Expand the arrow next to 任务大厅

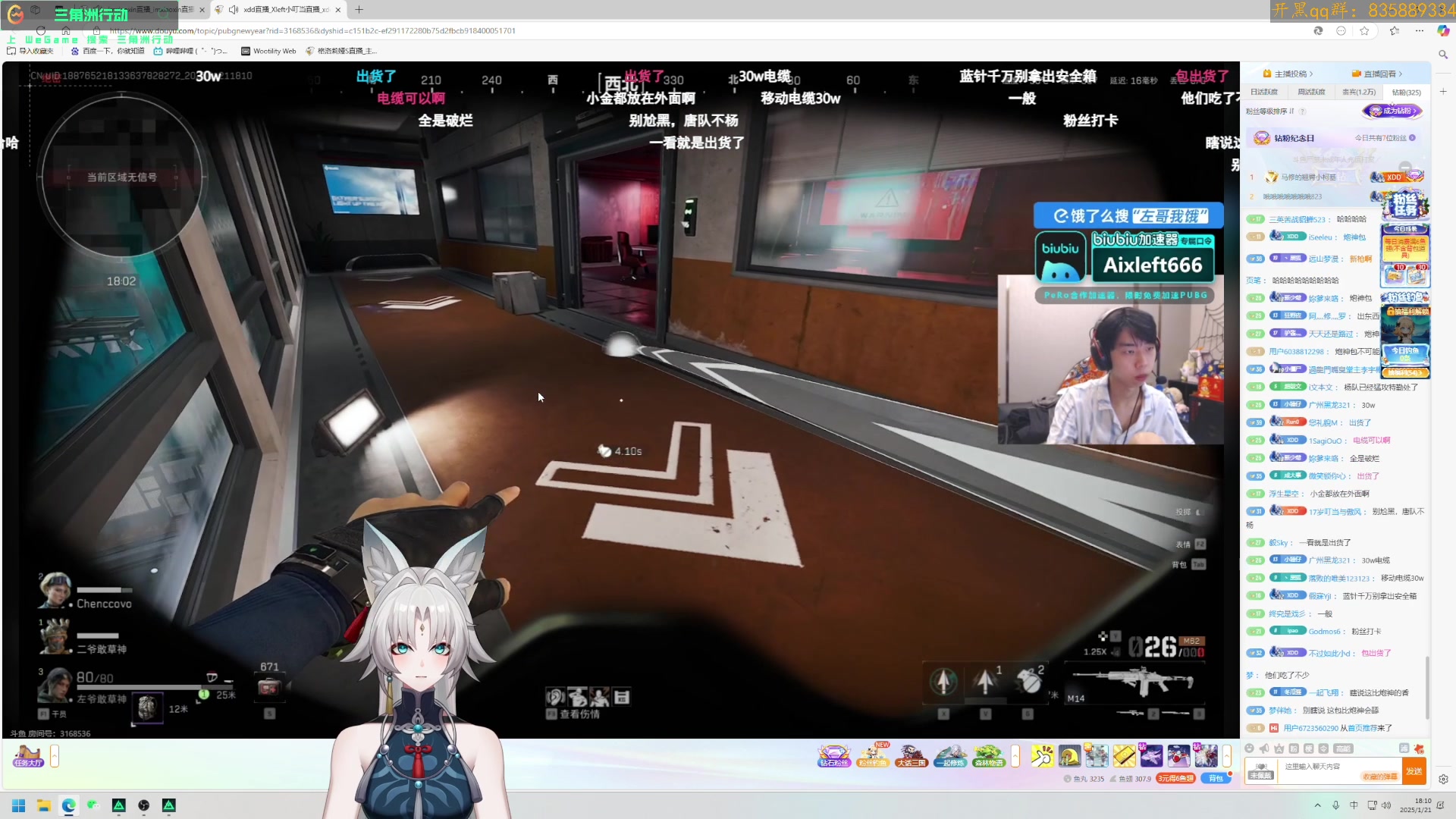(x=55, y=755)
